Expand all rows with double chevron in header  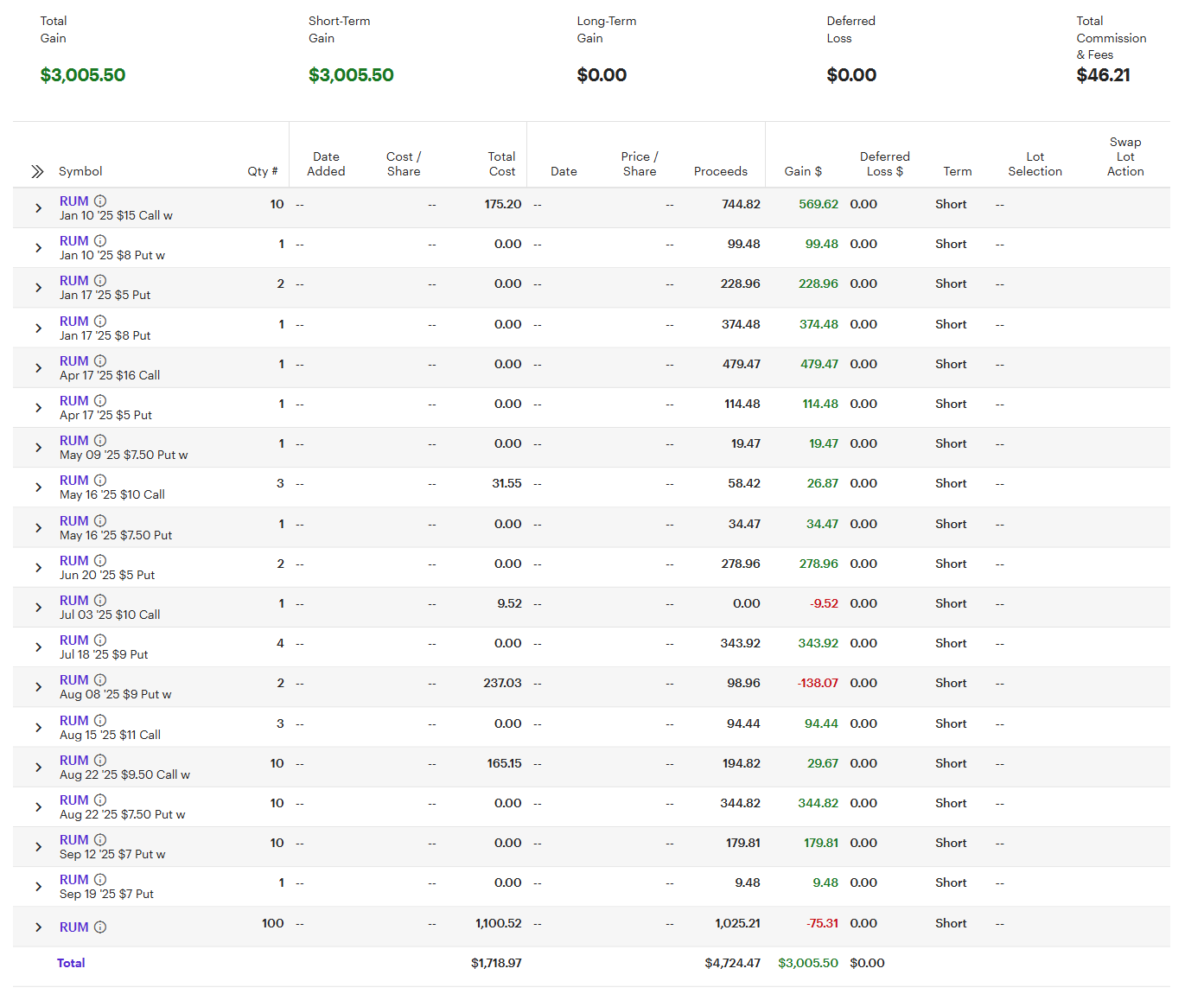click(37, 172)
